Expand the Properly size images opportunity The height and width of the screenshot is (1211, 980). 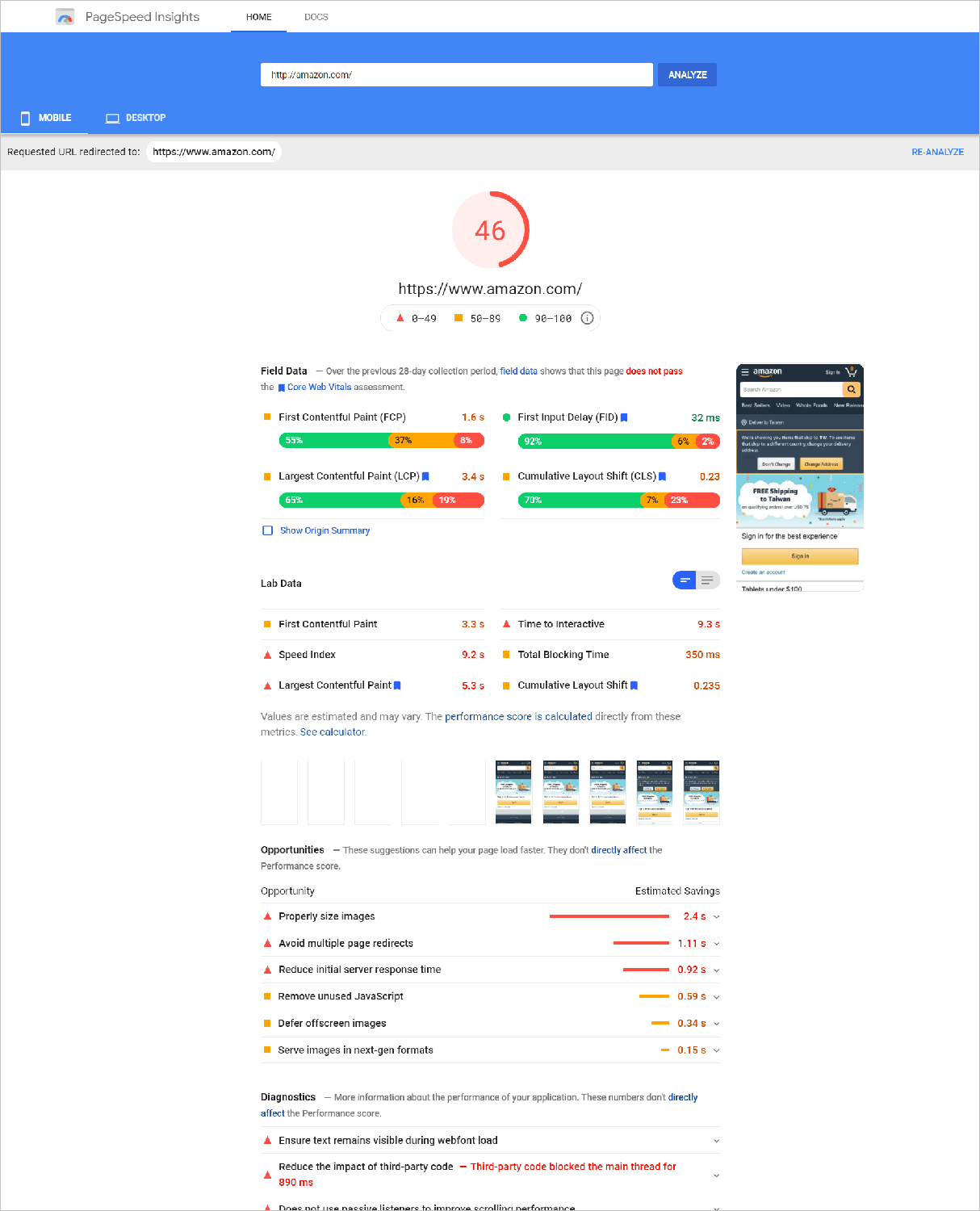(715, 916)
